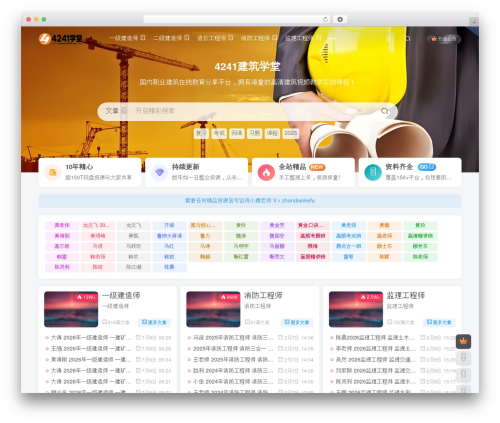
Task: Click the 监理工程师 card heading
Action: 406,295
